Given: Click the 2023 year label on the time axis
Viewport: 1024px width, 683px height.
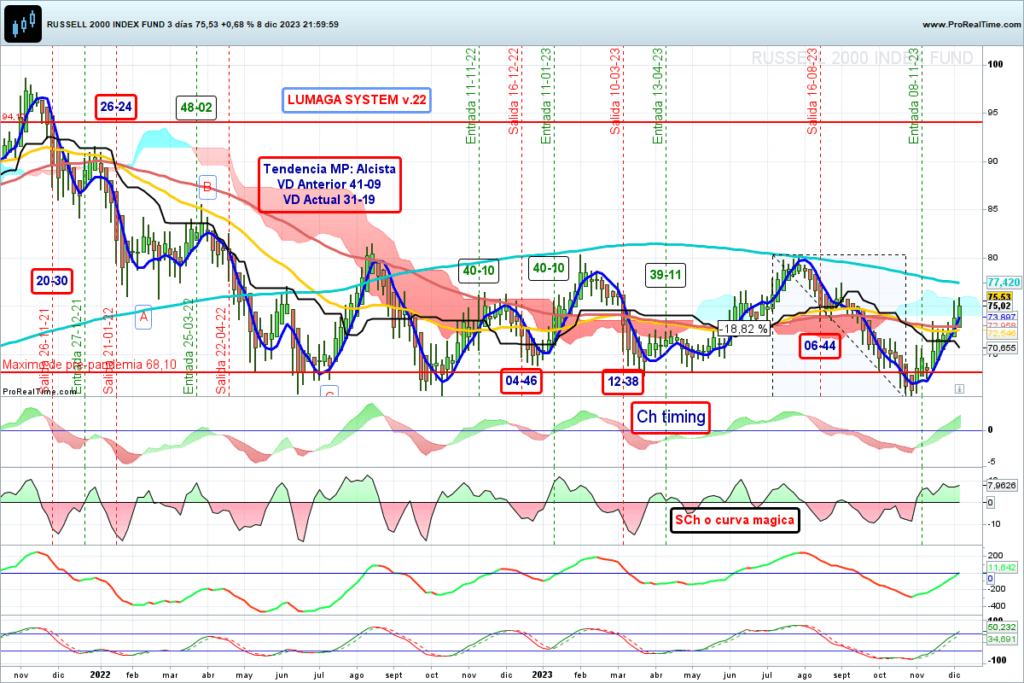Looking at the screenshot, I should pyautogui.click(x=542, y=675).
